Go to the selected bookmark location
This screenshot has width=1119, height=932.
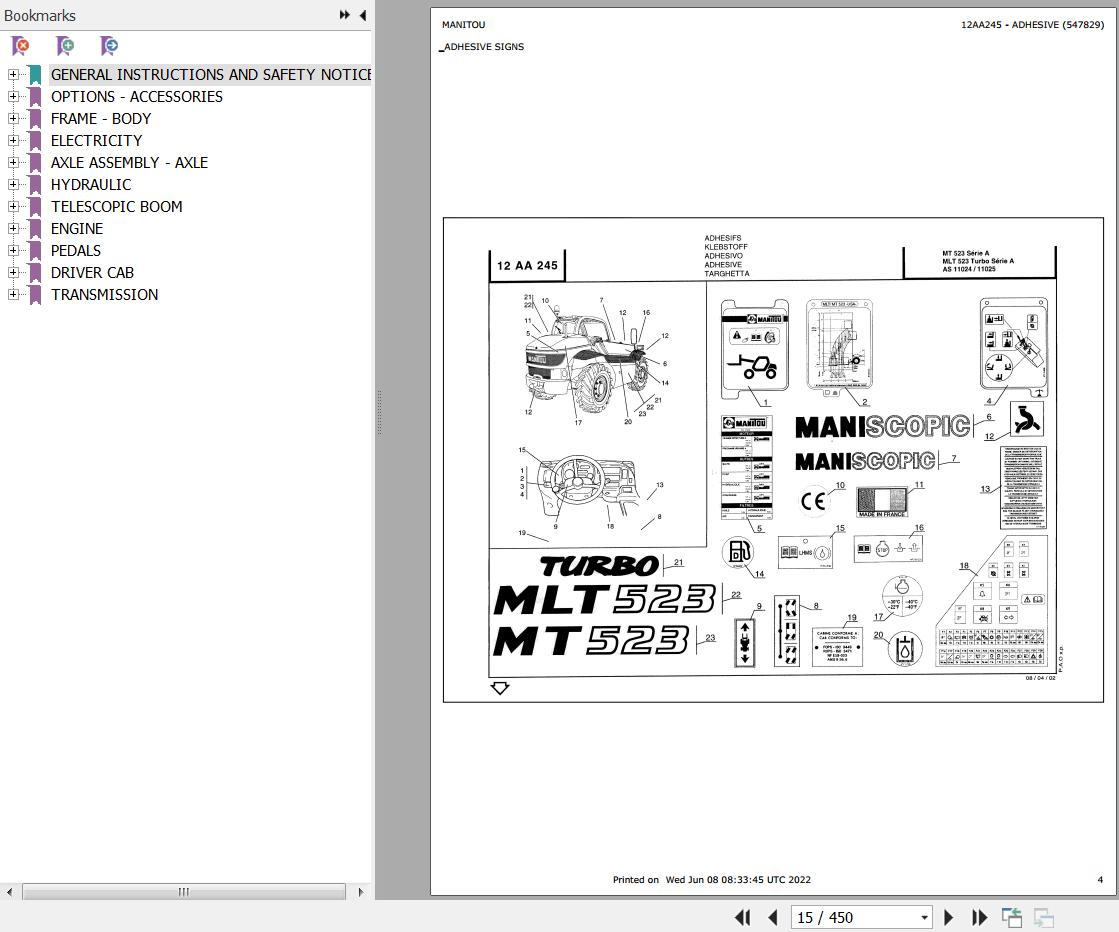pyautogui.click(x=108, y=46)
